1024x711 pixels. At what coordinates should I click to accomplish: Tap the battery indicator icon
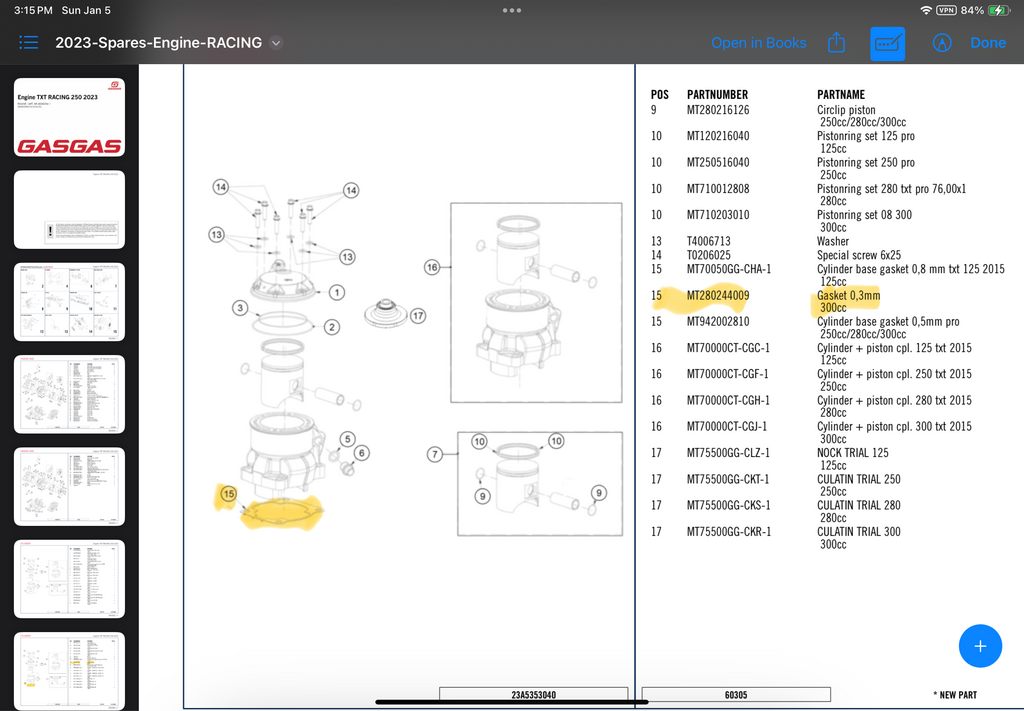tap(998, 10)
